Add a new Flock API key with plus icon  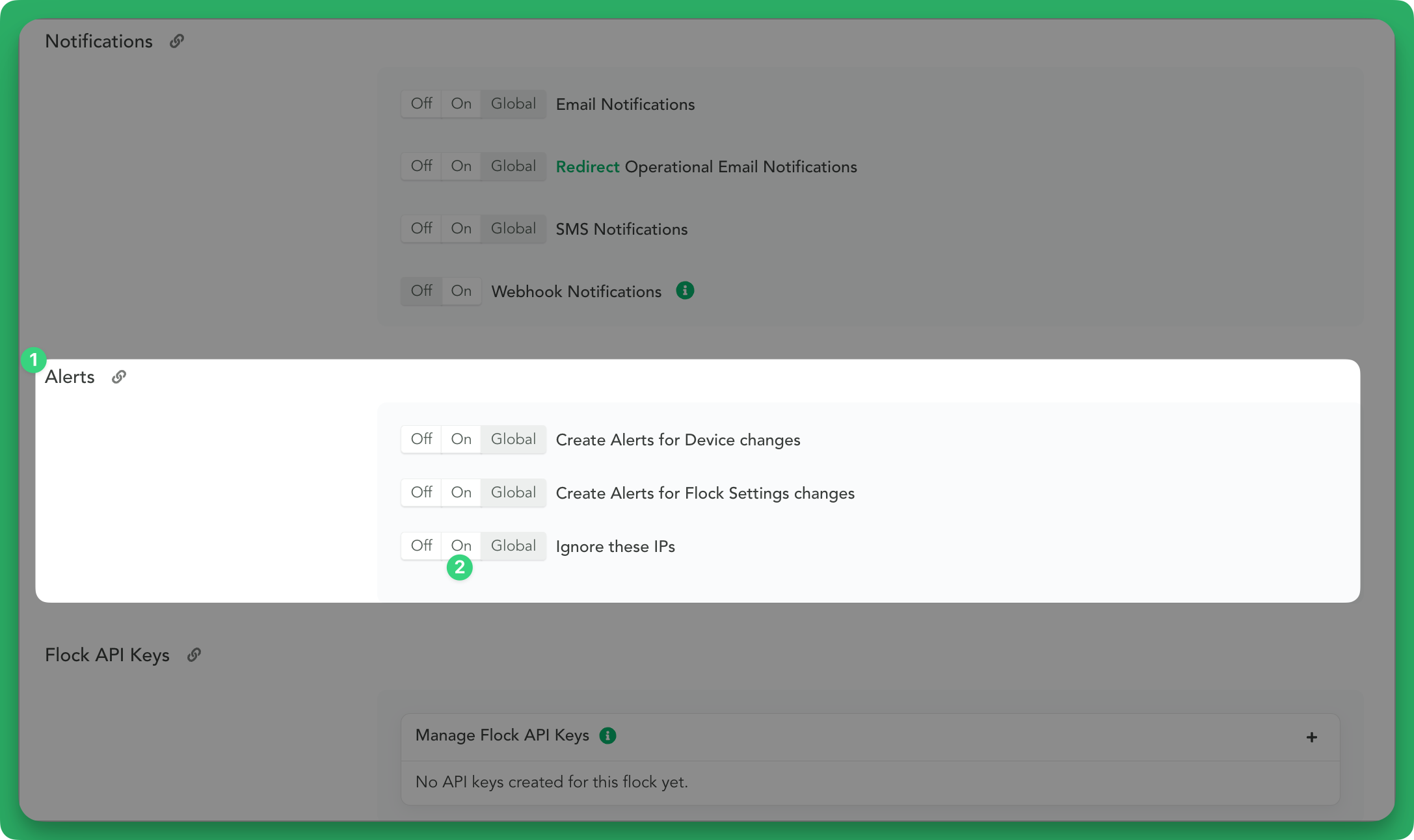click(x=1312, y=737)
